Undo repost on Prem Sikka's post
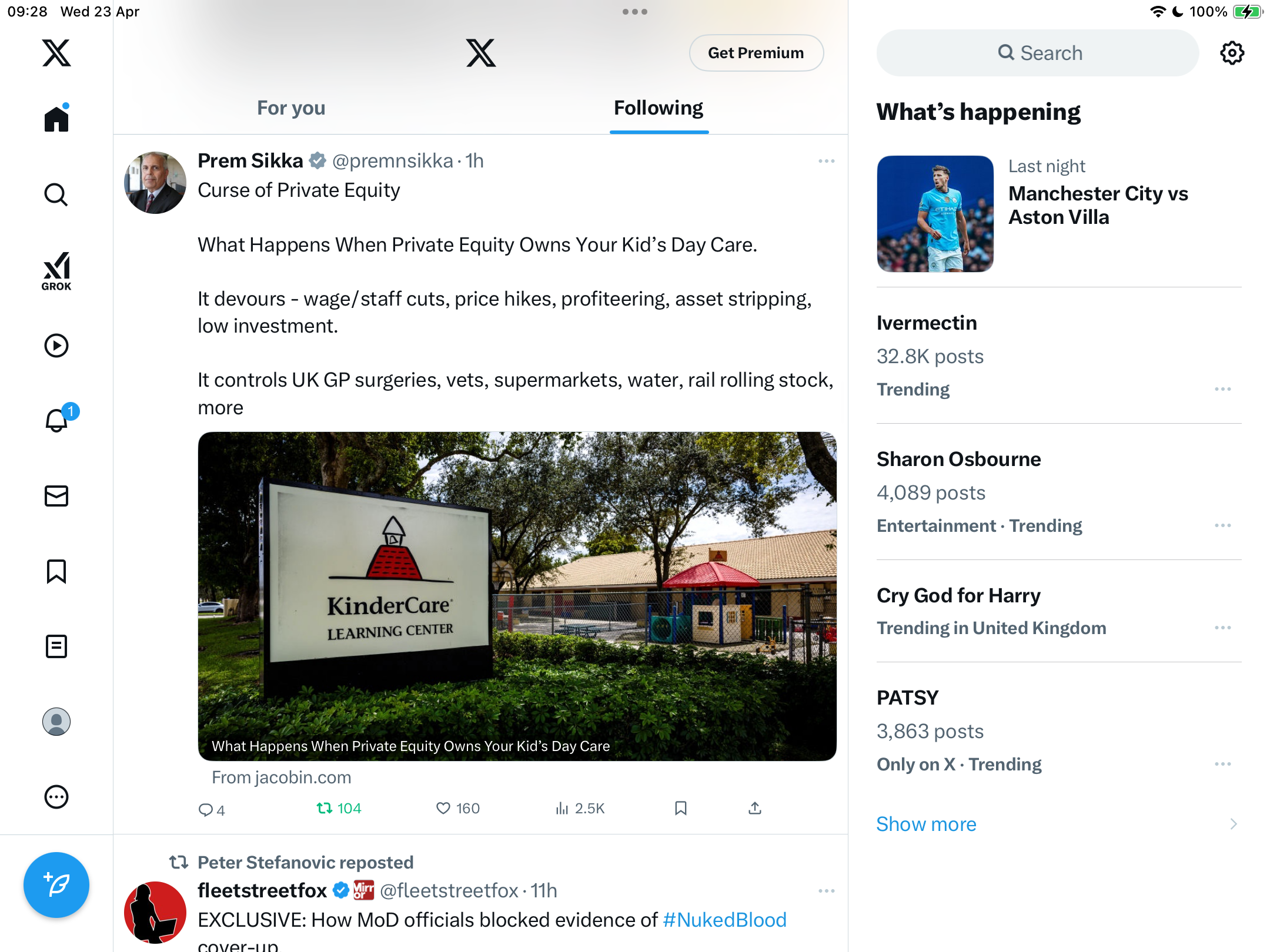Viewport: 1270px width, 952px height. (x=339, y=809)
